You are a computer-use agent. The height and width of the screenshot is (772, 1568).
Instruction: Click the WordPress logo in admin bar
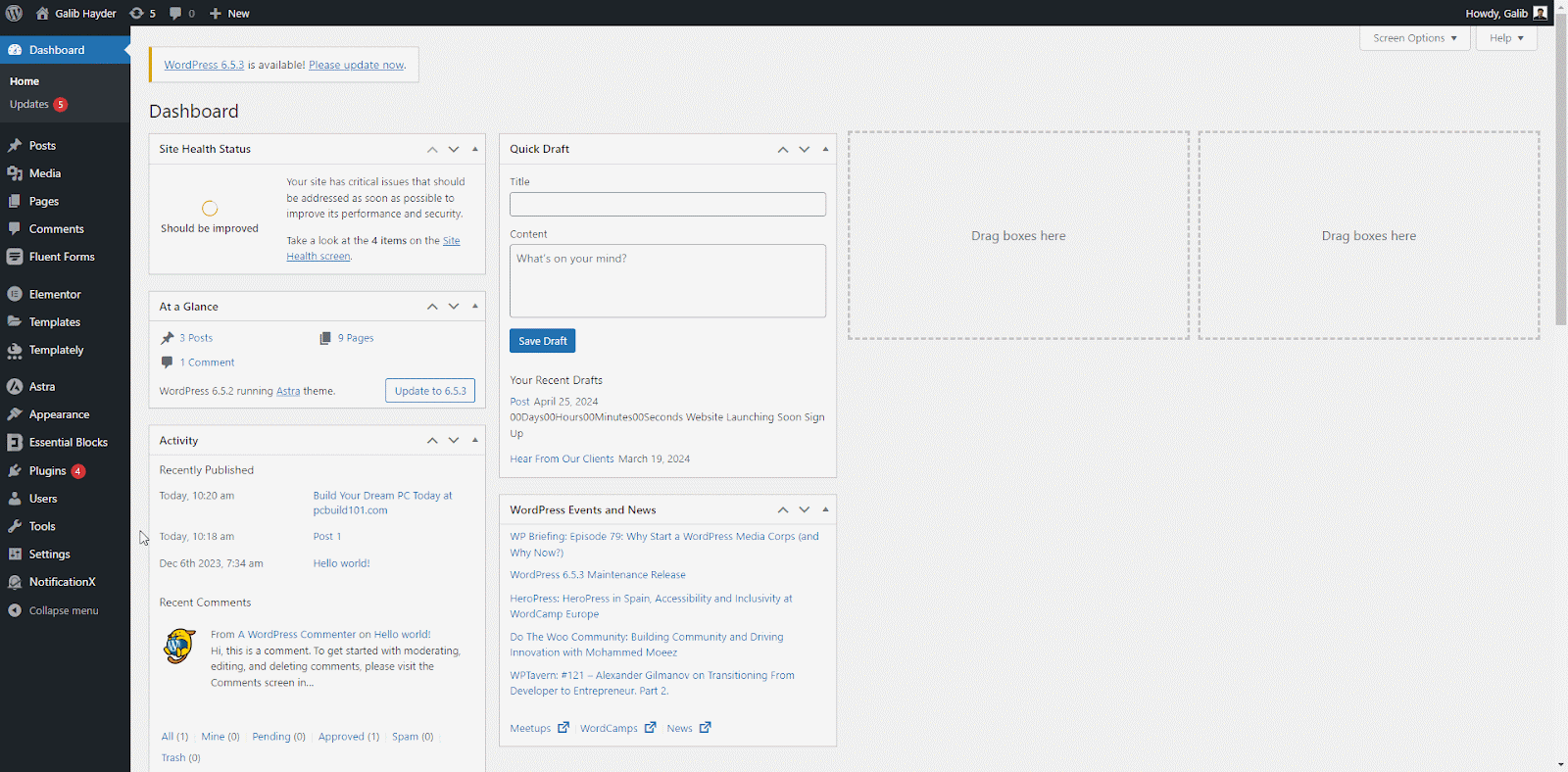(x=14, y=13)
